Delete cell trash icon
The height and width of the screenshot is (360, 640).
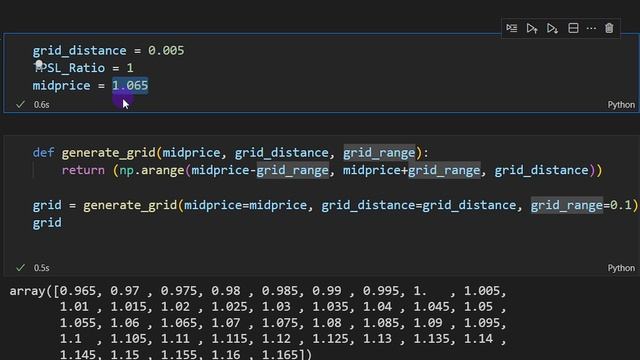pos(609,28)
